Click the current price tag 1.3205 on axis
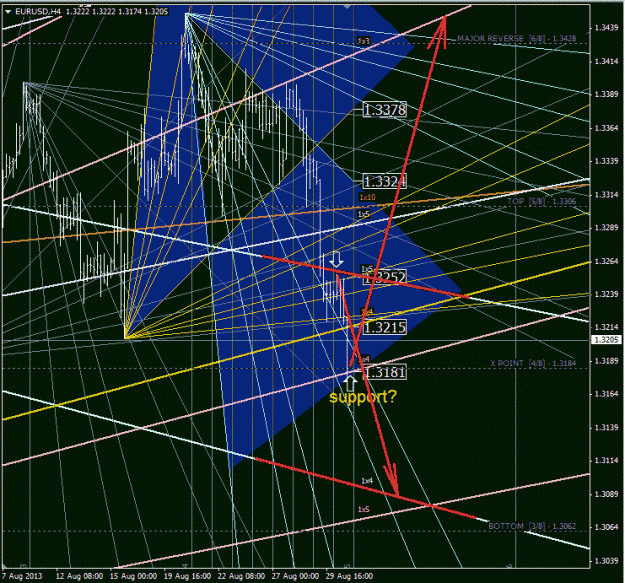Screen dimensions: 625x583 coord(606,340)
